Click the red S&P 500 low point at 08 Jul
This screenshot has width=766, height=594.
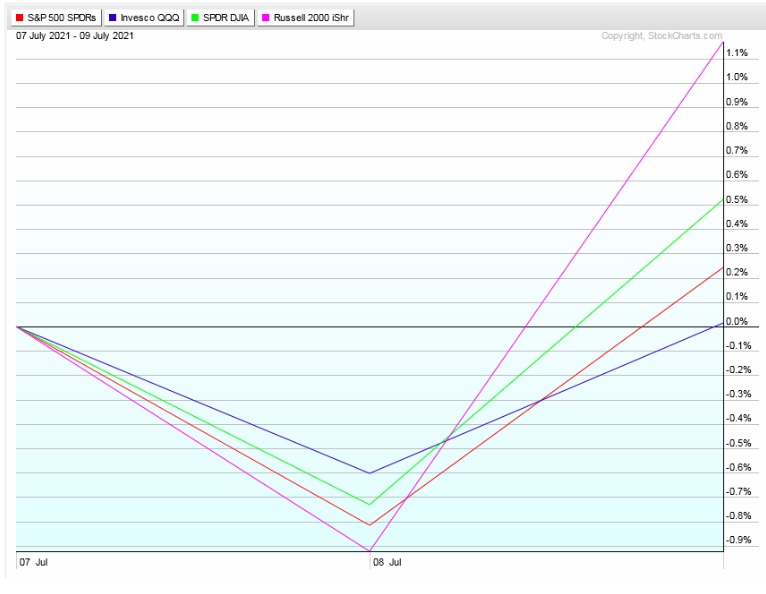tap(369, 525)
